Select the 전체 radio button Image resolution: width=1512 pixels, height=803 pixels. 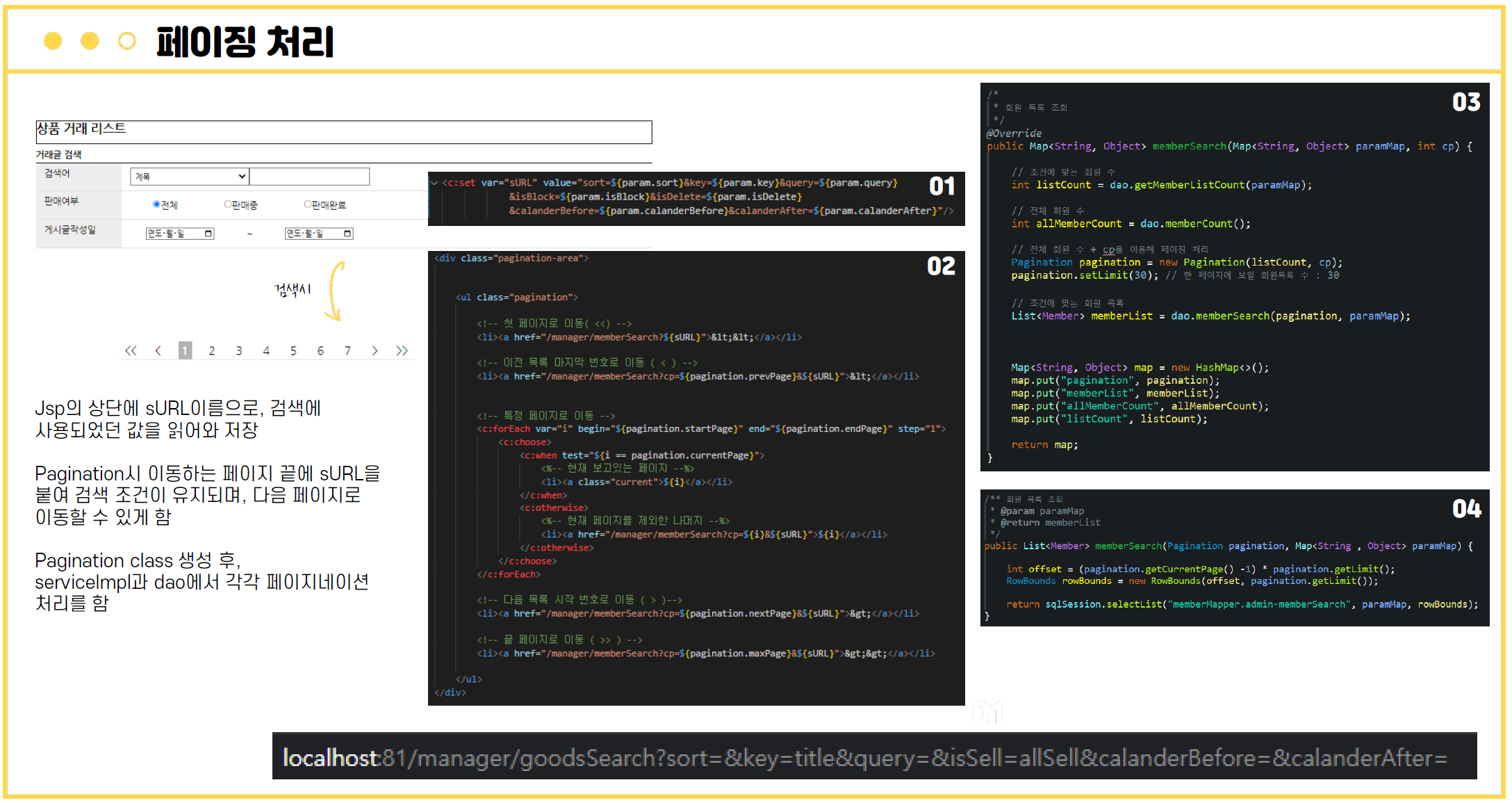pyautogui.click(x=156, y=204)
